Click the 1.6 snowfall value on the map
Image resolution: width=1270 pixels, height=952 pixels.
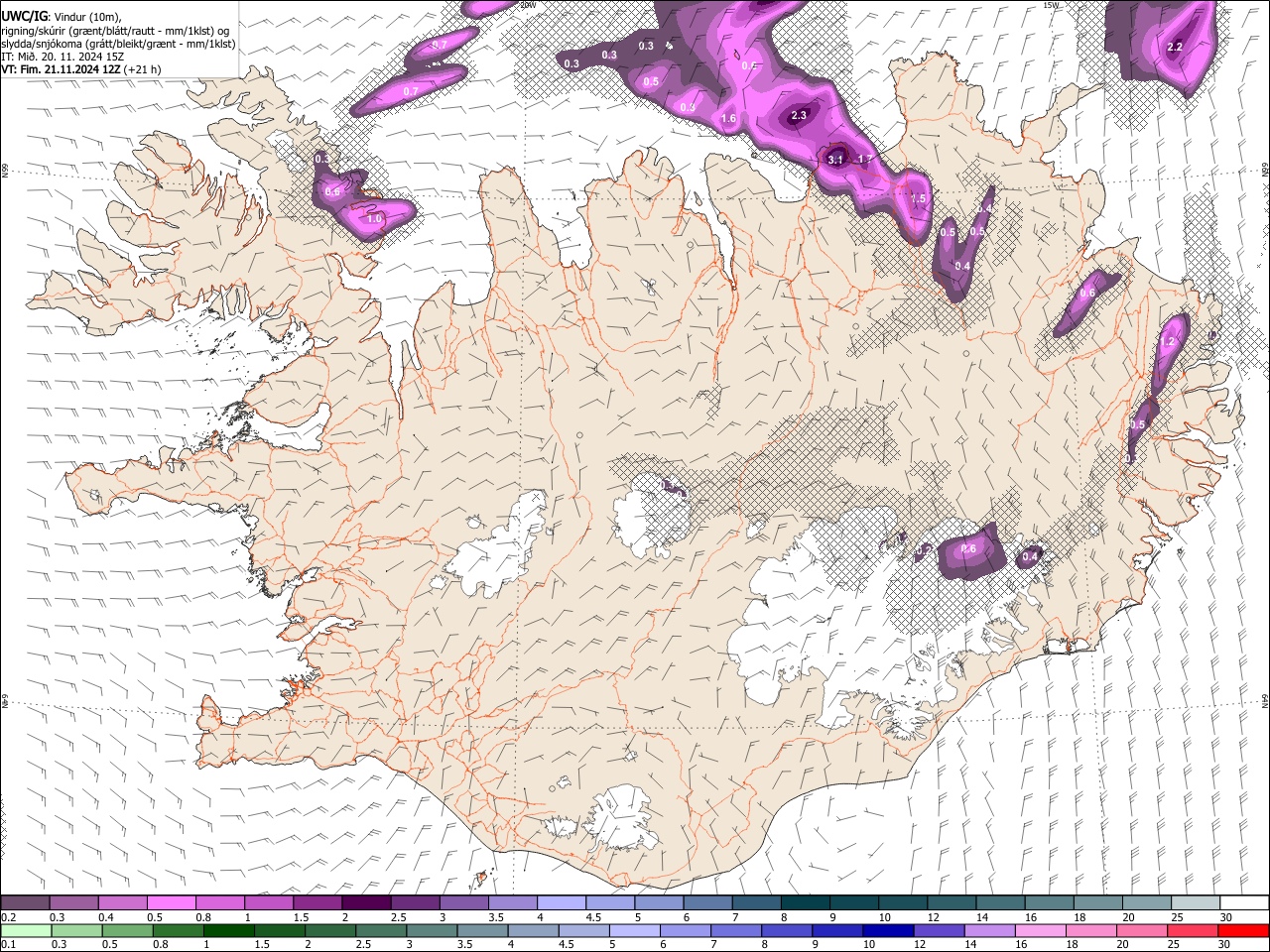(x=729, y=119)
